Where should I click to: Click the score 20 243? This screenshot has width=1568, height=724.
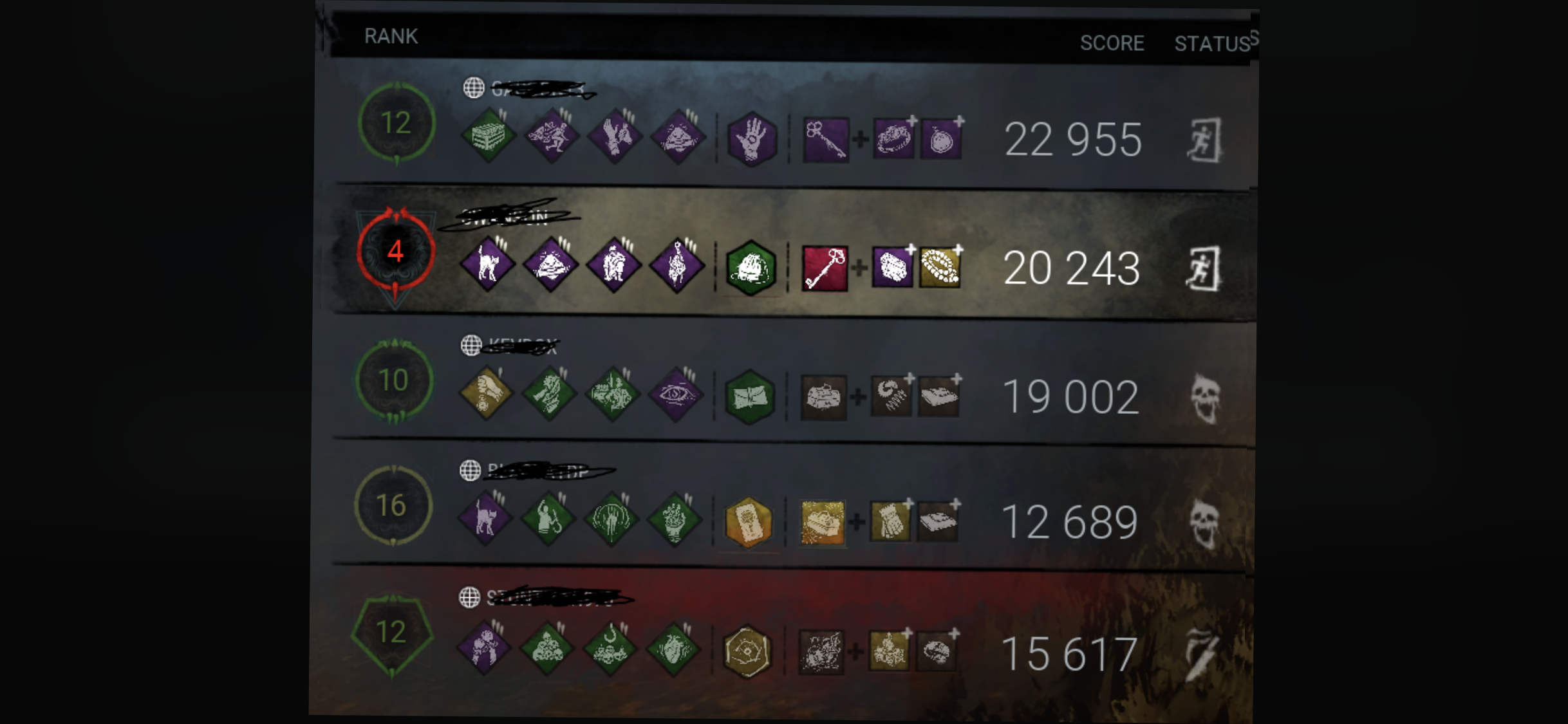(x=1072, y=268)
